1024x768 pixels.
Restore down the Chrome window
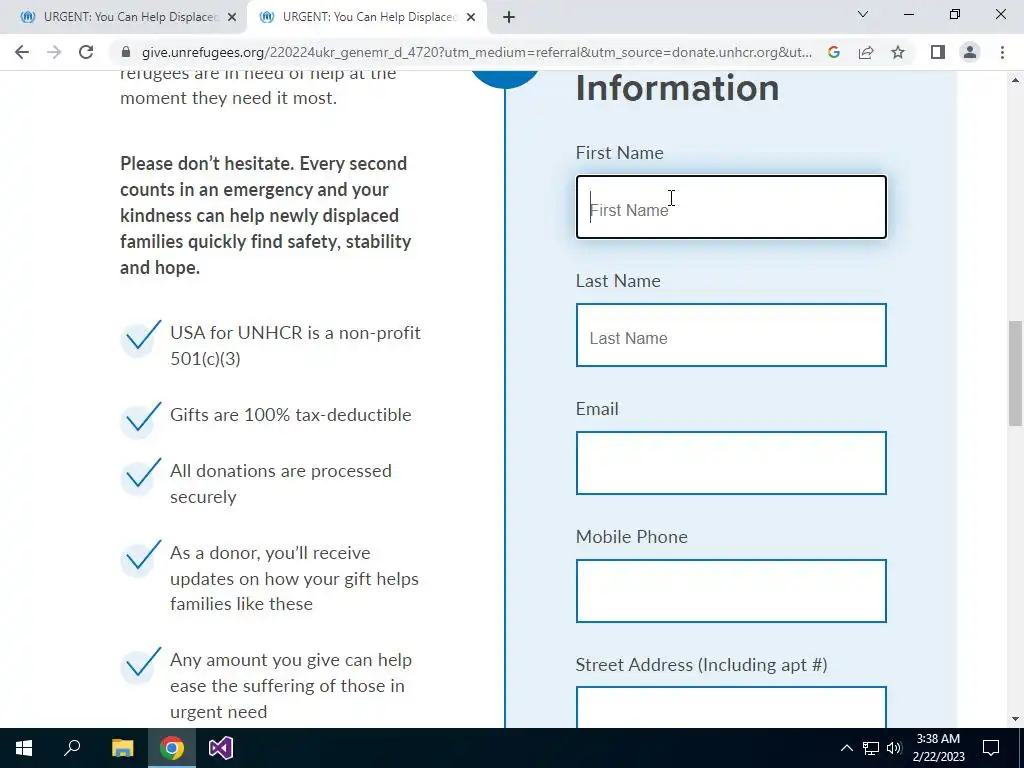(955, 14)
